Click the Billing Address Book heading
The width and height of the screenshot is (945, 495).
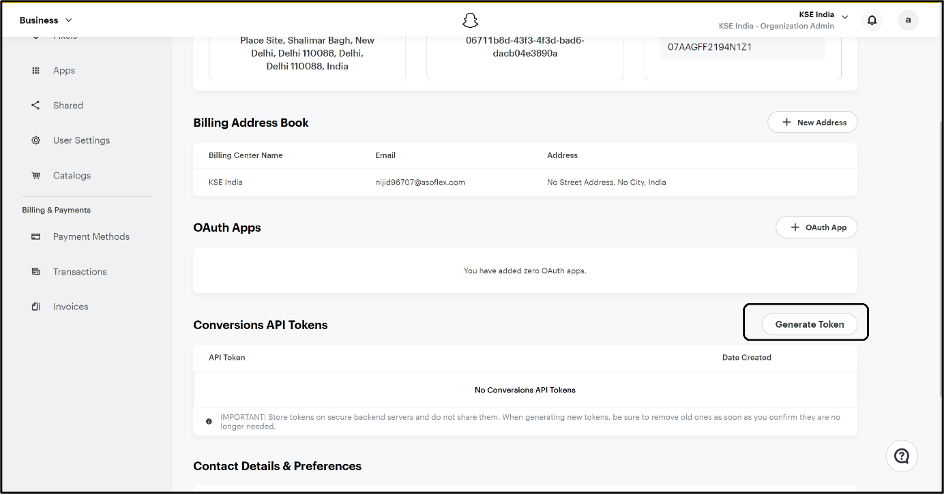click(251, 123)
